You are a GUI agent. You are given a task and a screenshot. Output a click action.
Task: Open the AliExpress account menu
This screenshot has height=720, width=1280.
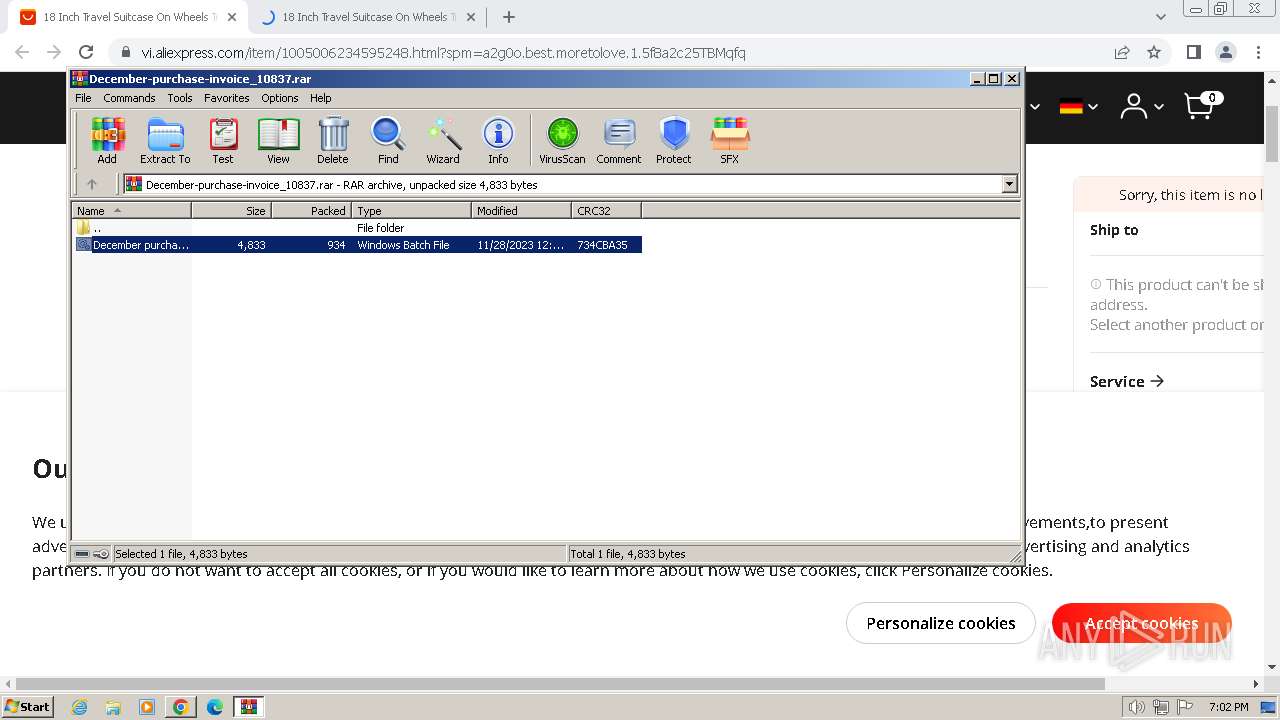1141,106
